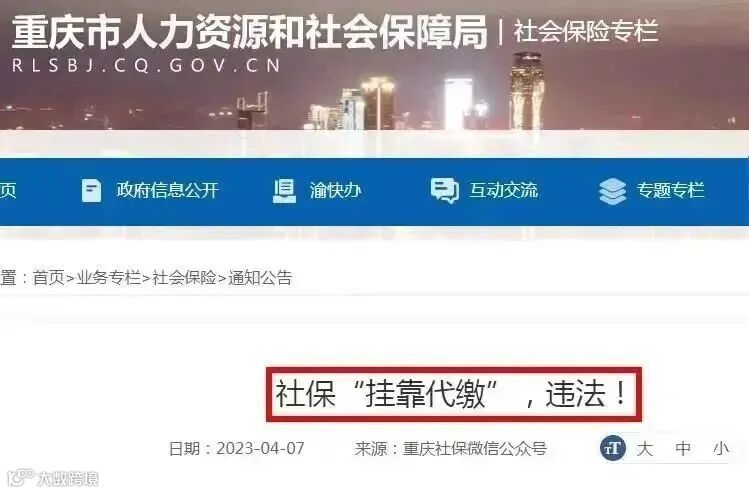This screenshot has height=493, width=749.
Task: Select small font size 小
Action: pos(721,449)
